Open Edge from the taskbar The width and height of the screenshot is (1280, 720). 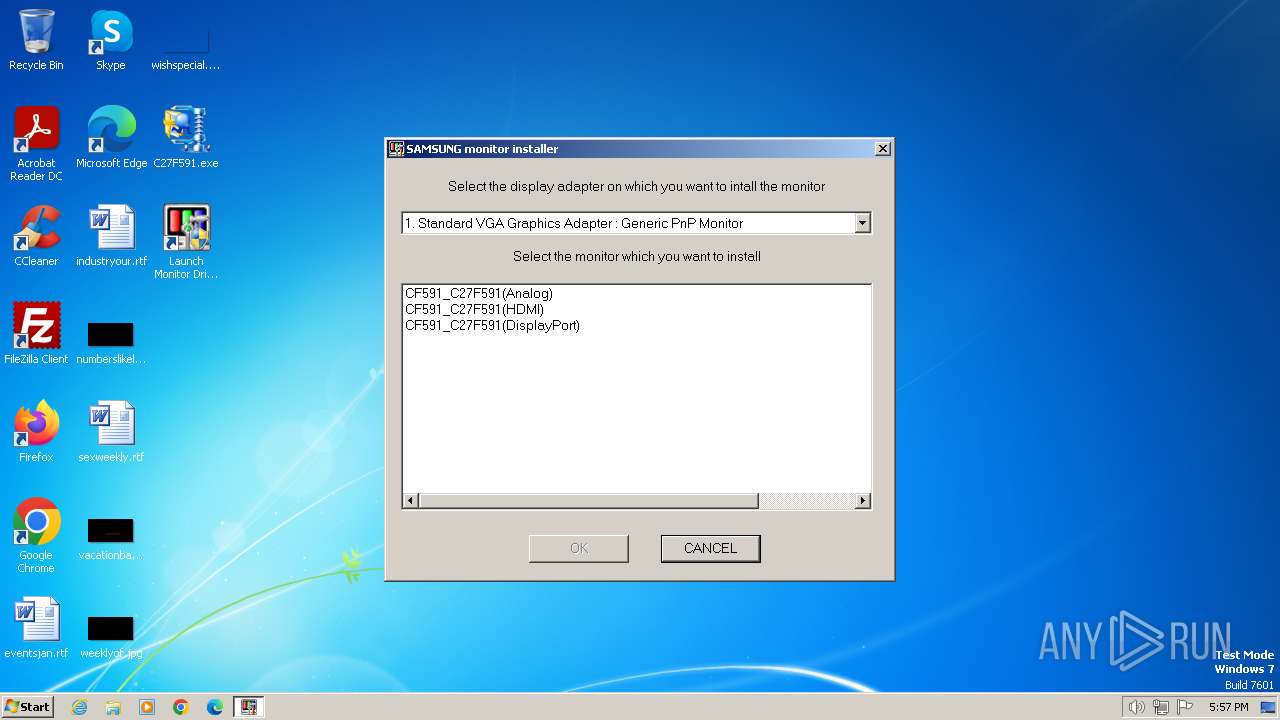[x=215, y=707]
